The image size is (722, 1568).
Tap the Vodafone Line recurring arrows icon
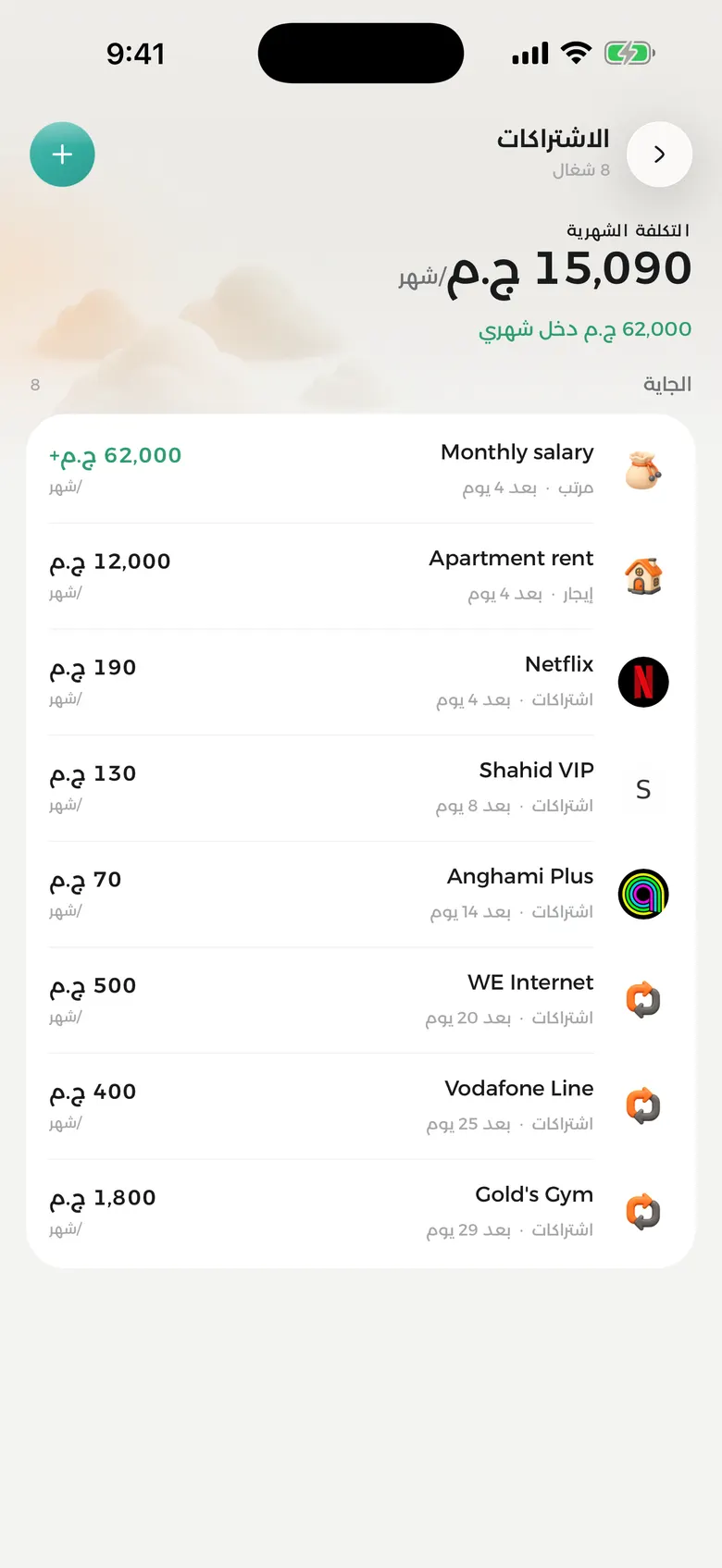pyautogui.click(x=643, y=1106)
